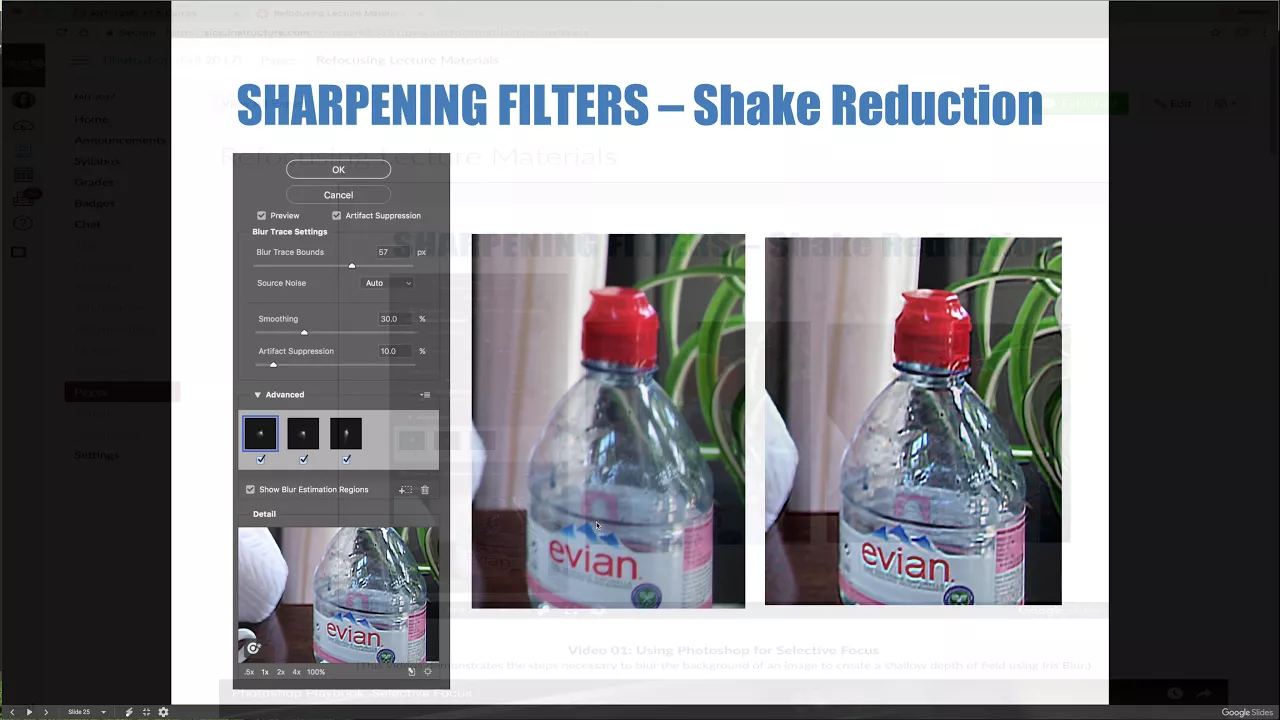Click the loupe target icon beside undock
The image size is (1280, 720).
[x=428, y=672]
